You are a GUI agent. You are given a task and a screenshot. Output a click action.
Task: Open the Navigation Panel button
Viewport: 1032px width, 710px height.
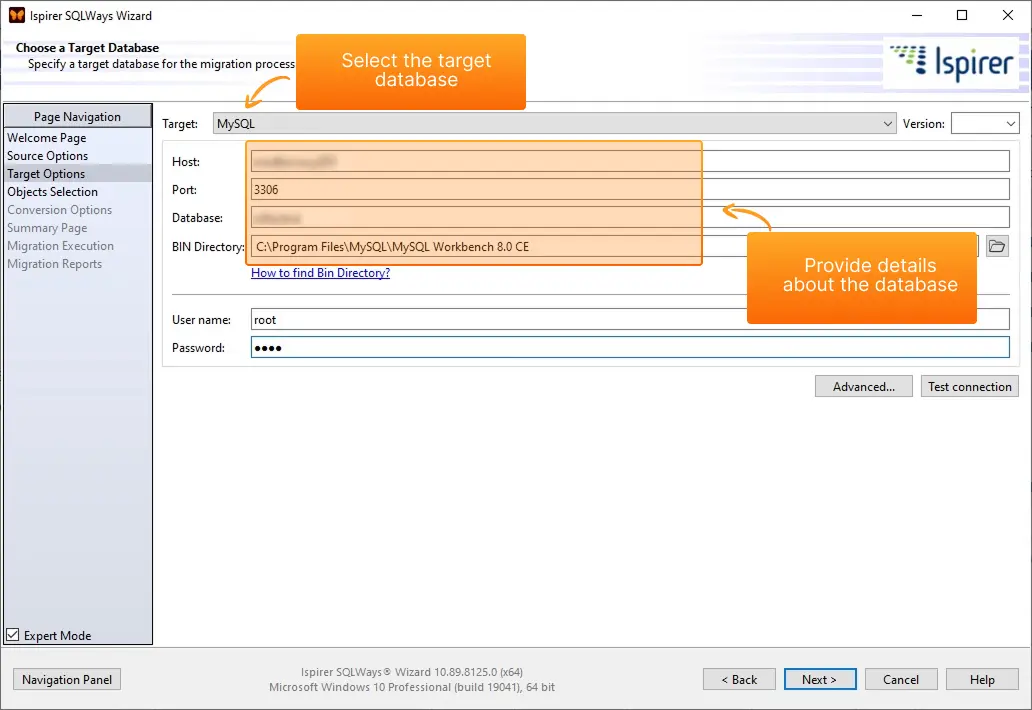67,679
